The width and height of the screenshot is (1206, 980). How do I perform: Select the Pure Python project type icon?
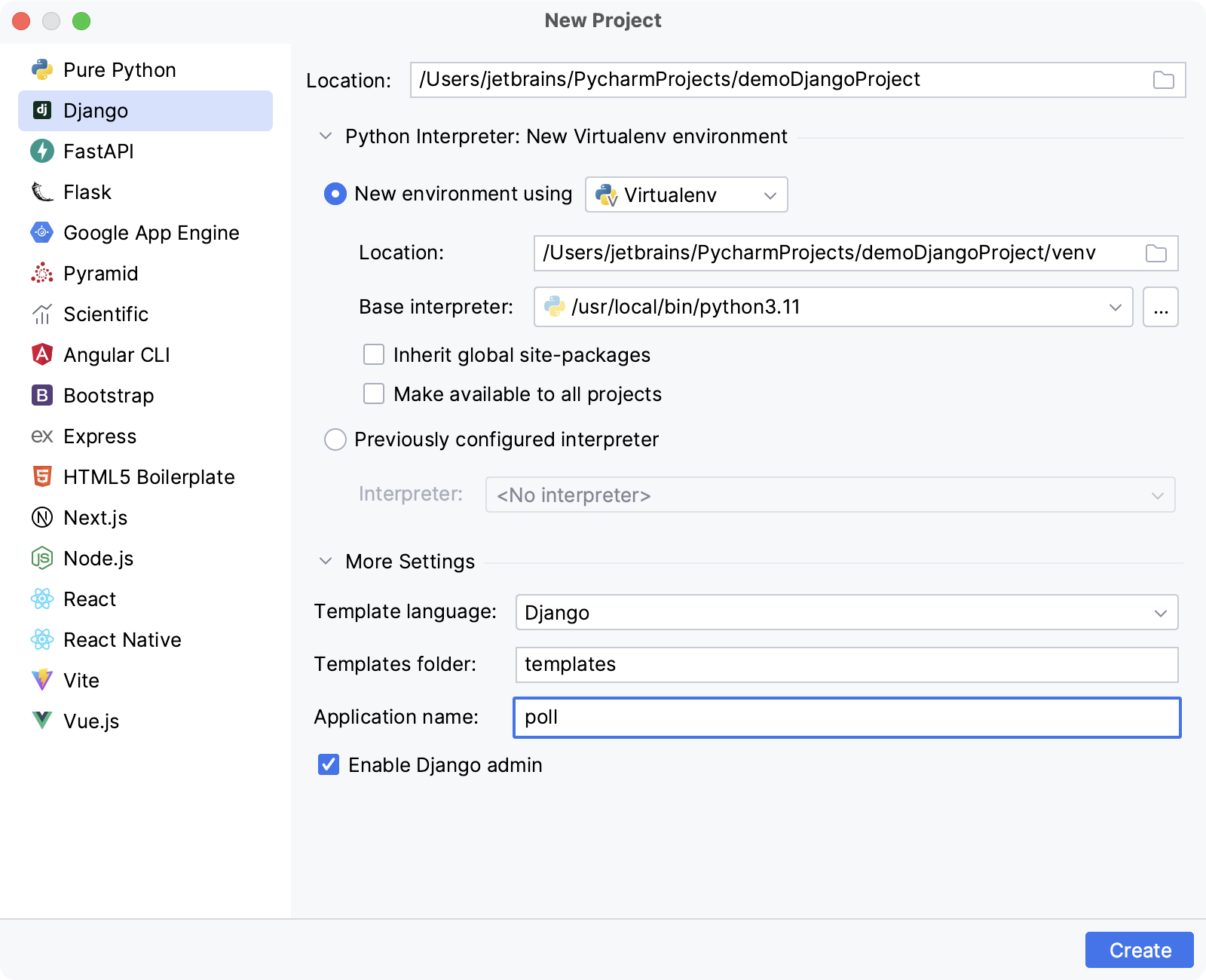pos(44,69)
